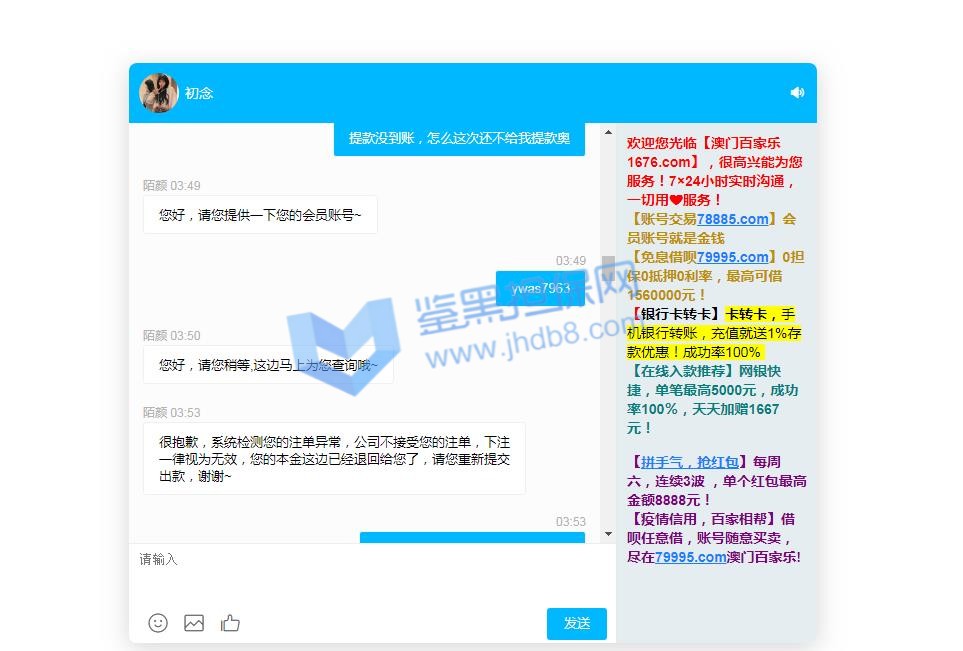Click the thumbs-up rating icon
Screen dimensions: 963x651
231,623
